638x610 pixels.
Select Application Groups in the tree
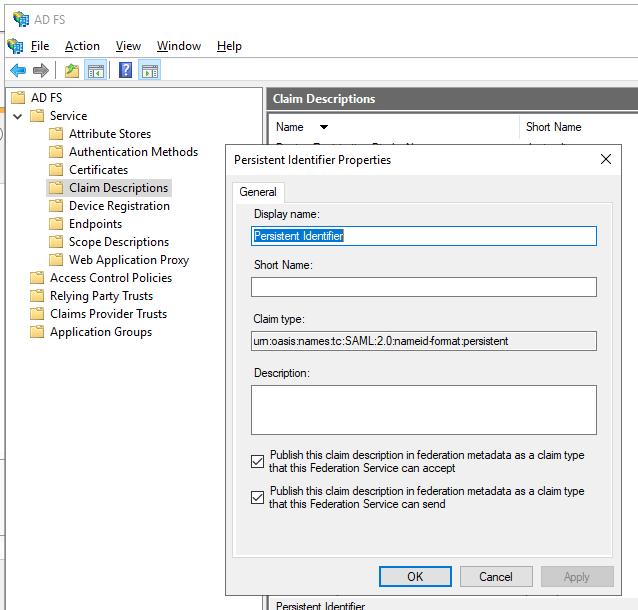tap(101, 332)
